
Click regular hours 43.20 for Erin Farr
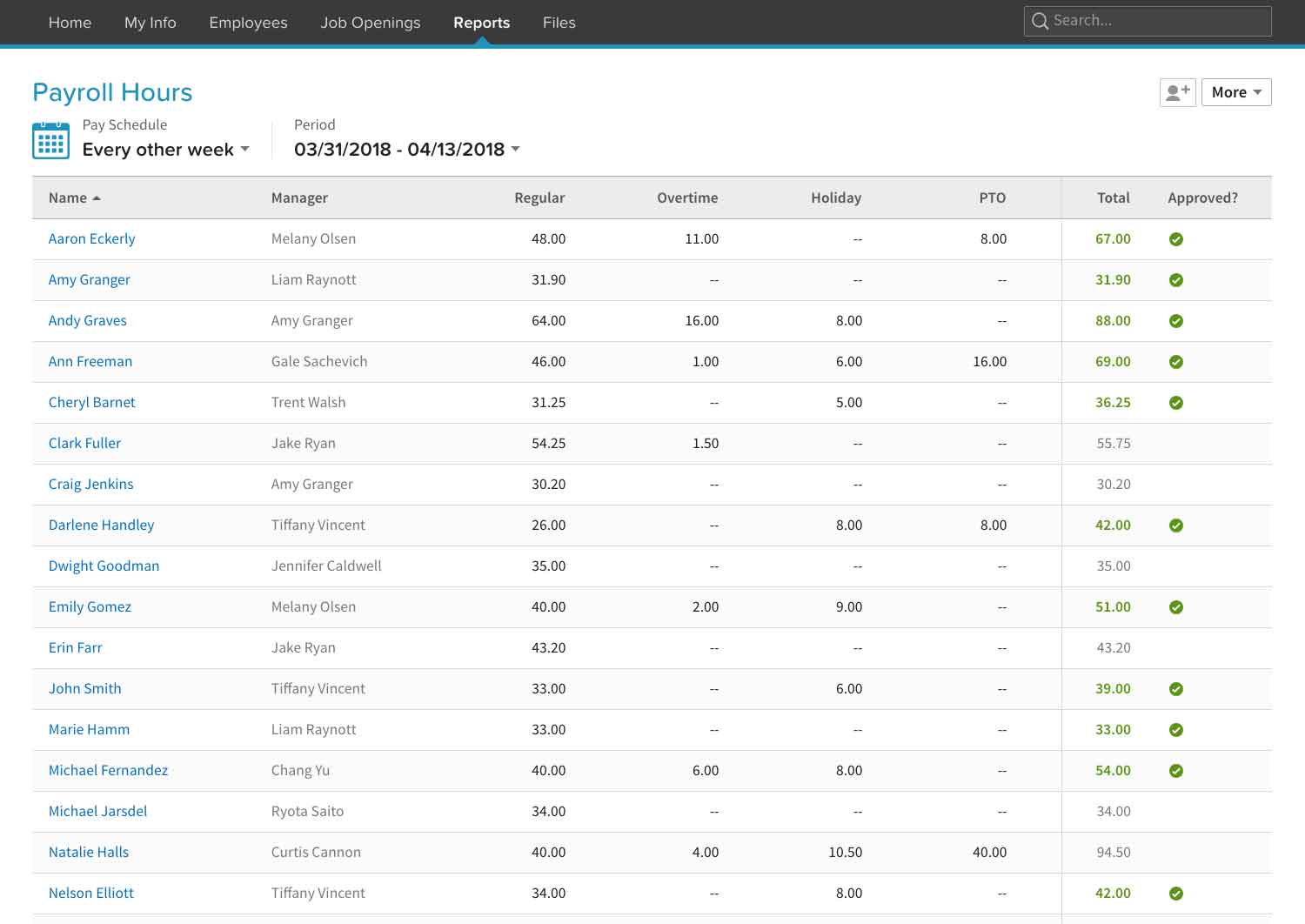tap(549, 647)
